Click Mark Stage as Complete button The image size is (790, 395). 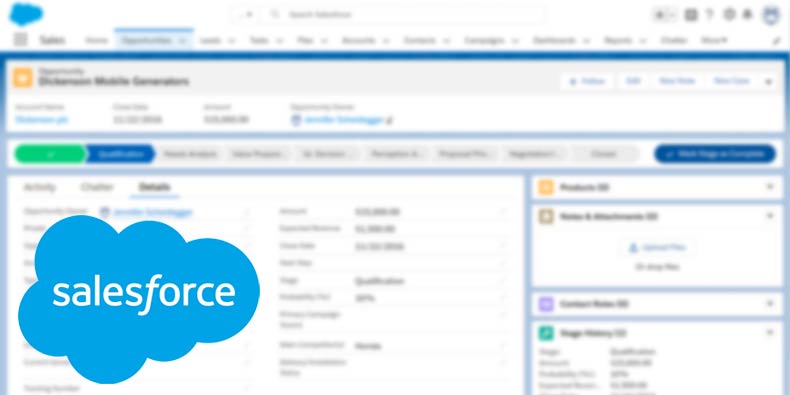click(x=715, y=154)
